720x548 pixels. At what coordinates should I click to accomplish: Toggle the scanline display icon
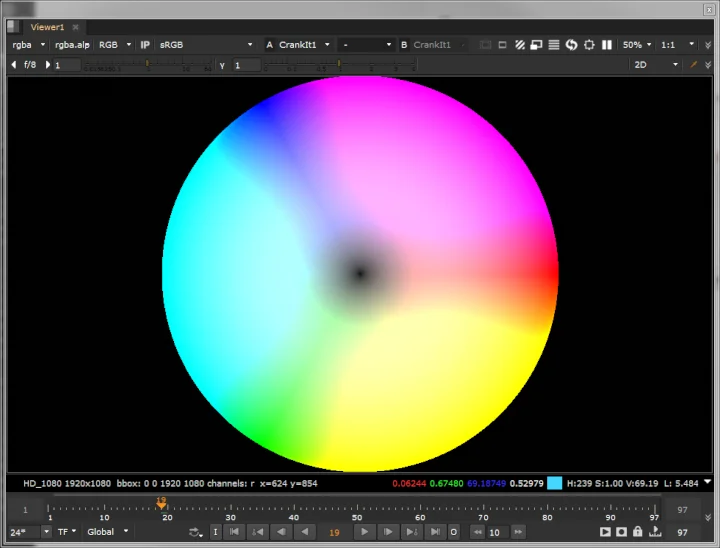tap(554, 45)
